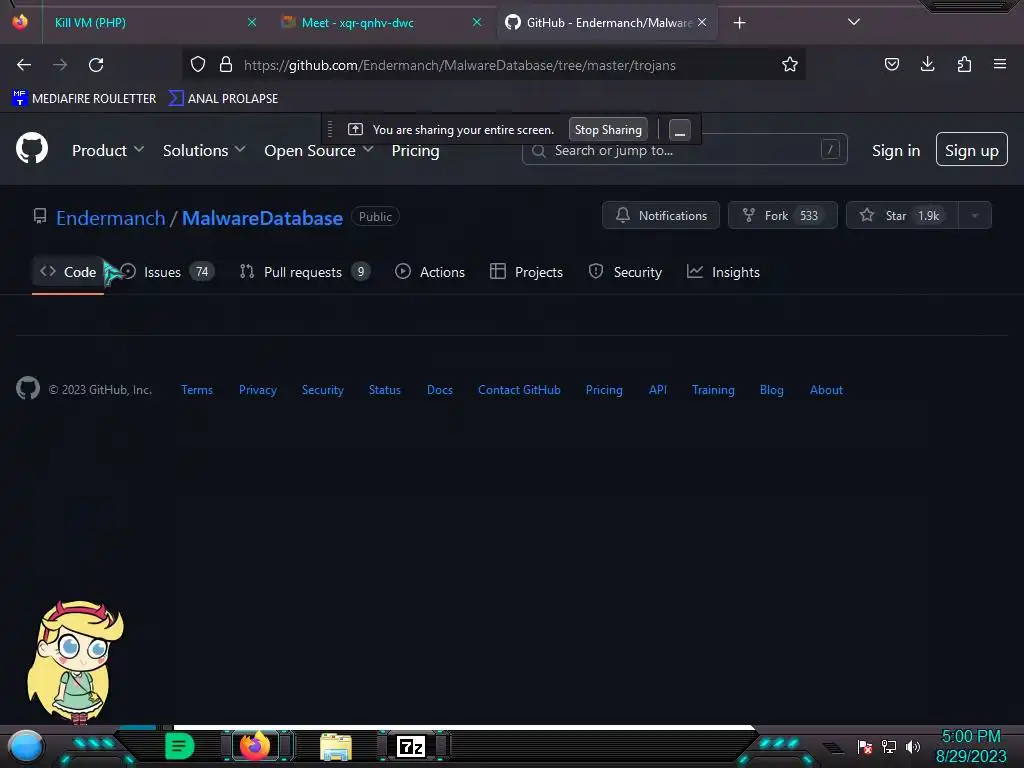
Task: Close the Meet xqr-qnhv-dwc tab
Action: (477, 22)
